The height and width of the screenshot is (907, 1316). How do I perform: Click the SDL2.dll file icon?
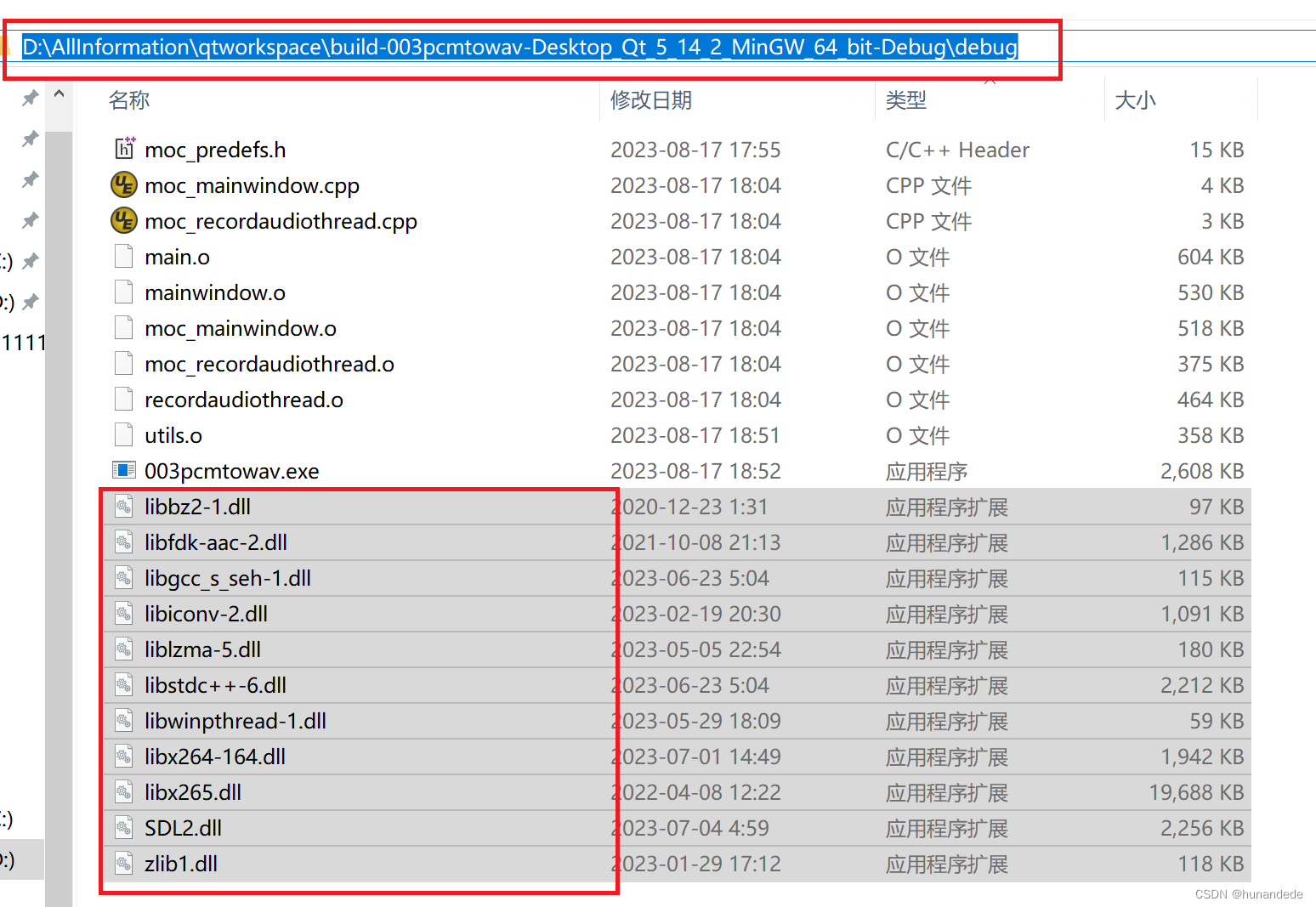(124, 827)
